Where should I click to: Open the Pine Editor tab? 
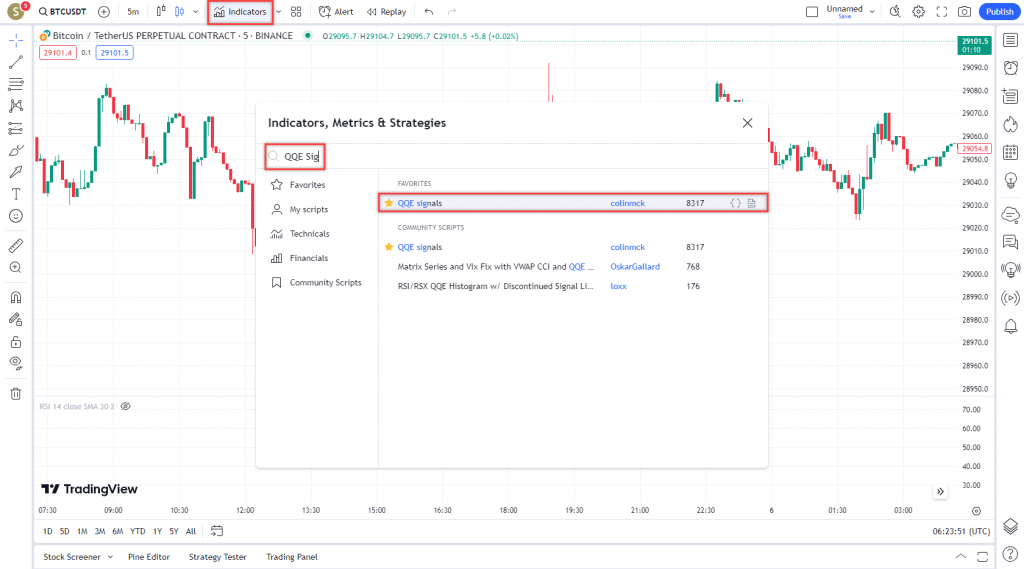pos(149,557)
